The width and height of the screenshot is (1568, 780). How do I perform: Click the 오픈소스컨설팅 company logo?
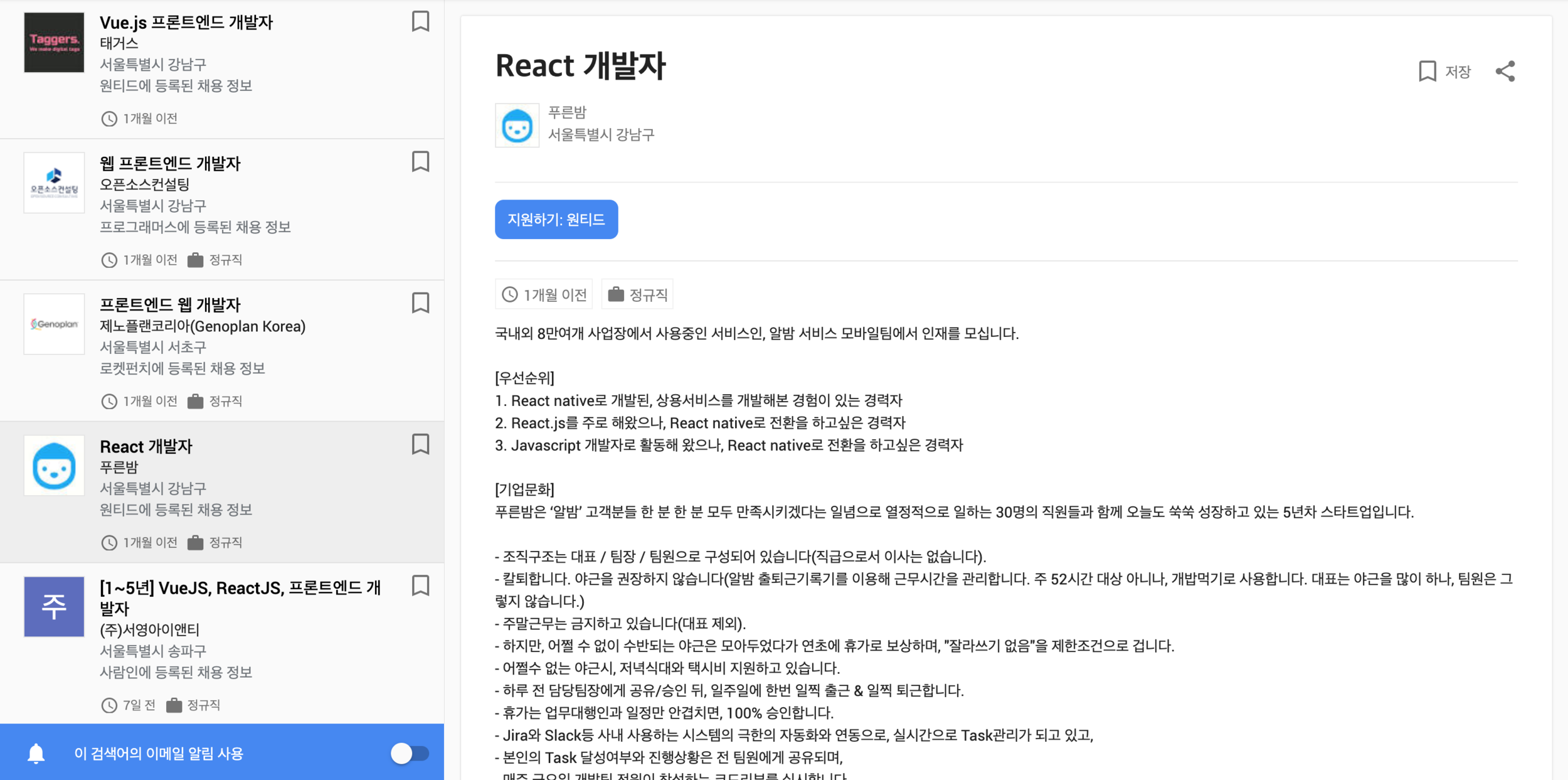(54, 183)
